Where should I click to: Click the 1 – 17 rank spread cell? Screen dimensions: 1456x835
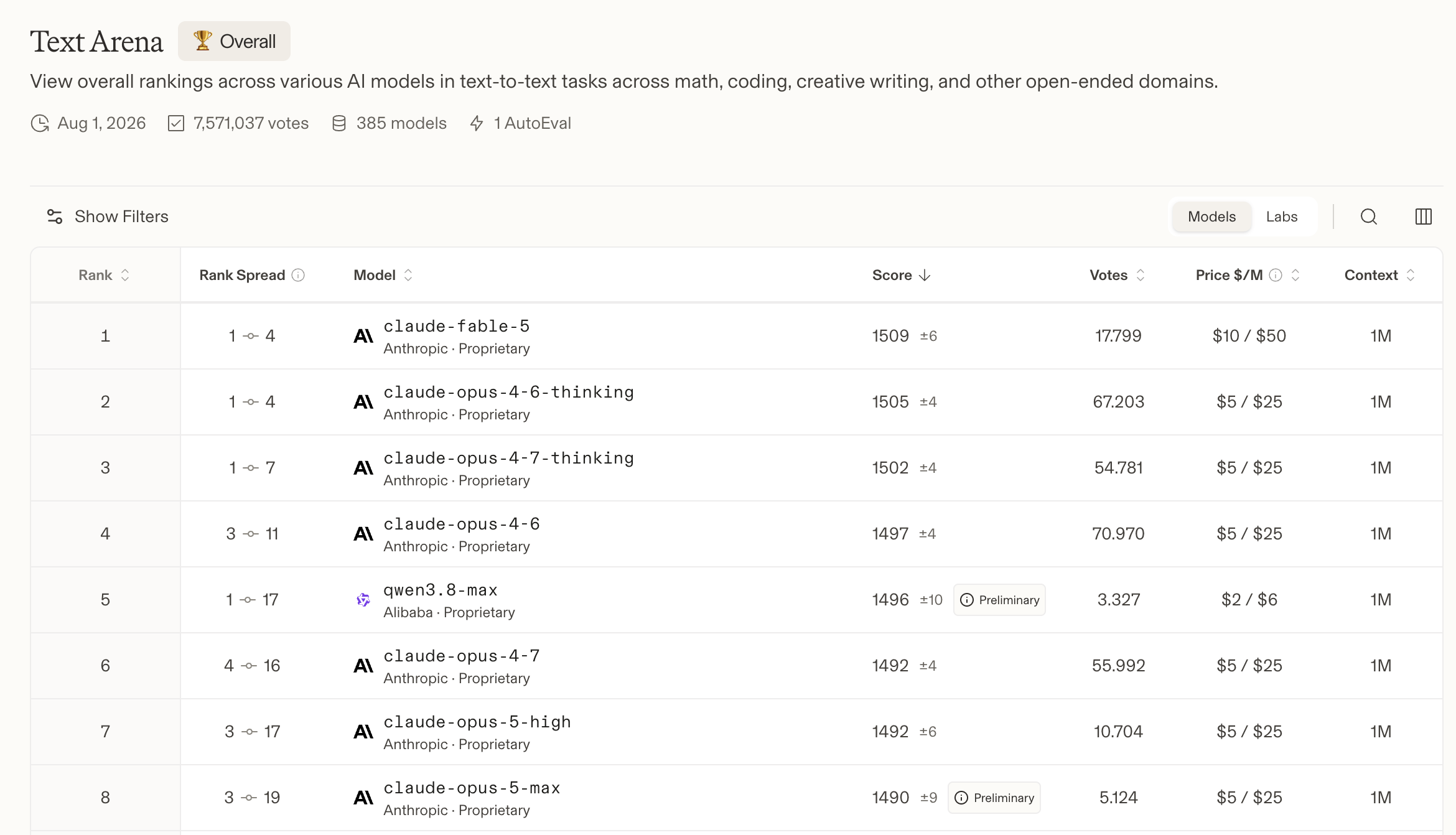tap(252, 600)
